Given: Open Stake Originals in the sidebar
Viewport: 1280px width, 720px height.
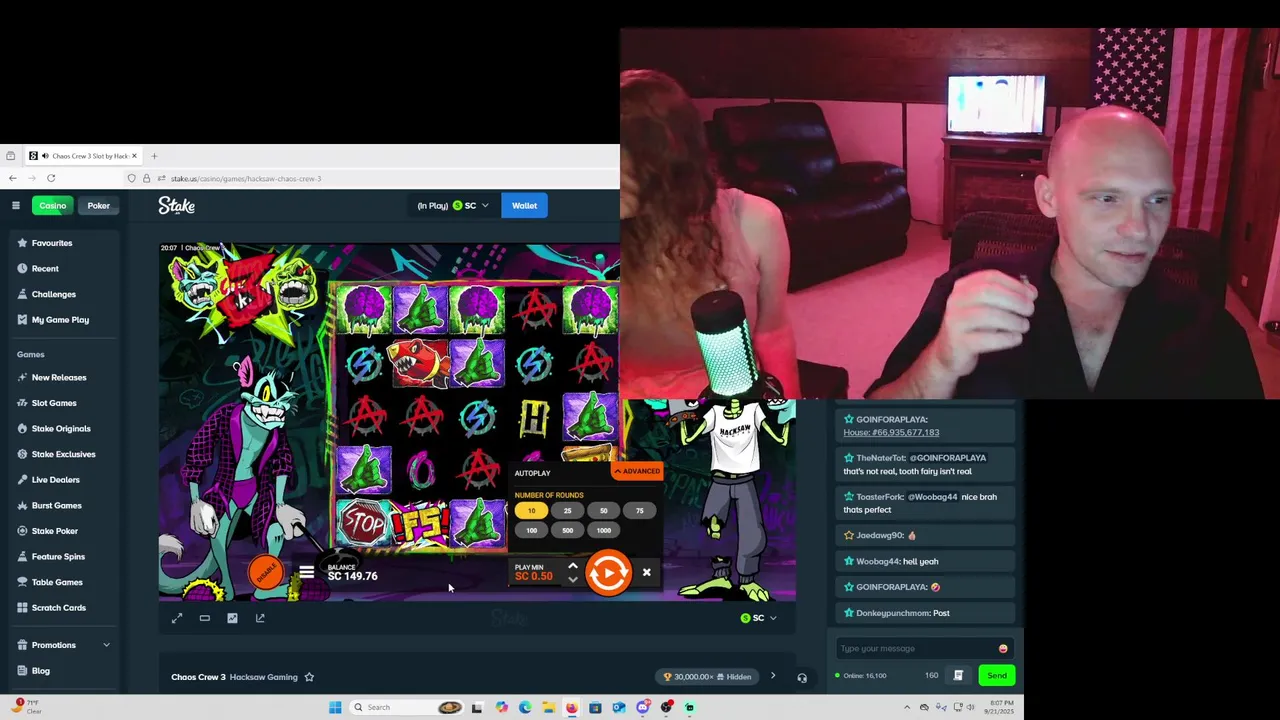Looking at the screenshot, I should tap(61, 429).
